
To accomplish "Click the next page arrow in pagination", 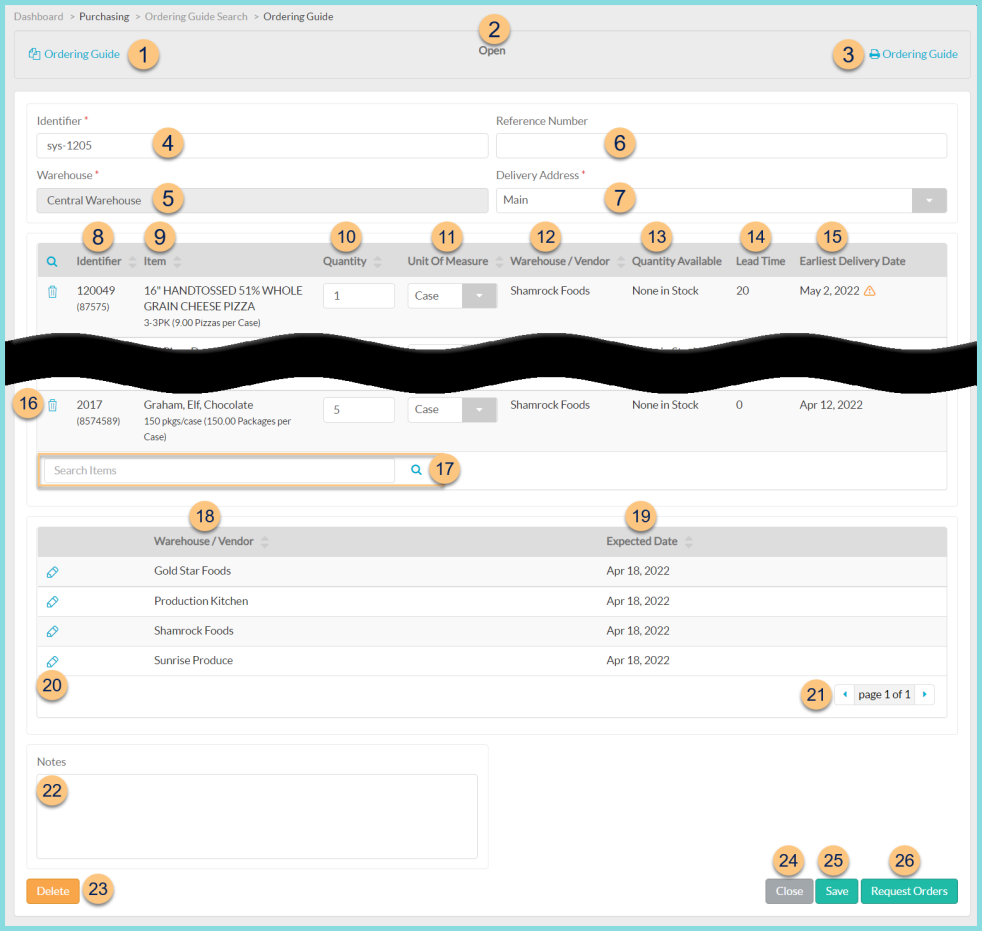I will pos(923,694).
